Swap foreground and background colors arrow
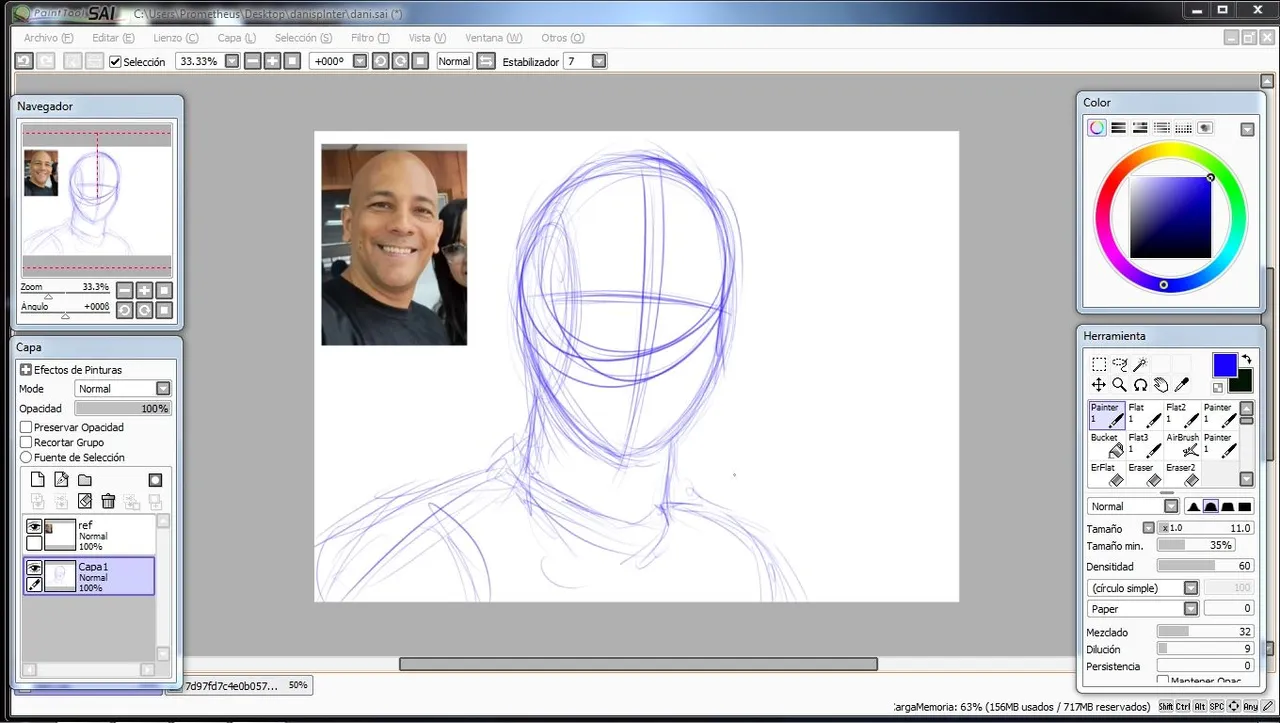1280x723 pixels. point(1247,359)
